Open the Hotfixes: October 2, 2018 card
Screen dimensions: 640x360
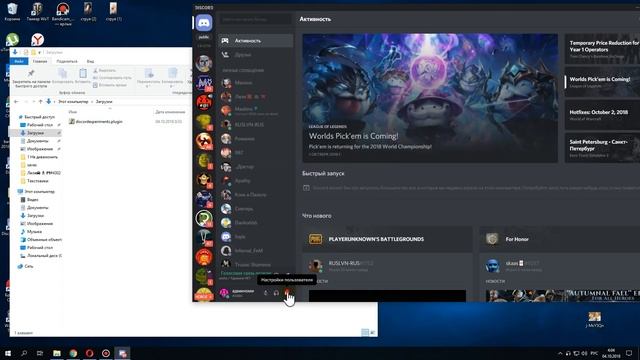coord(602,115)
